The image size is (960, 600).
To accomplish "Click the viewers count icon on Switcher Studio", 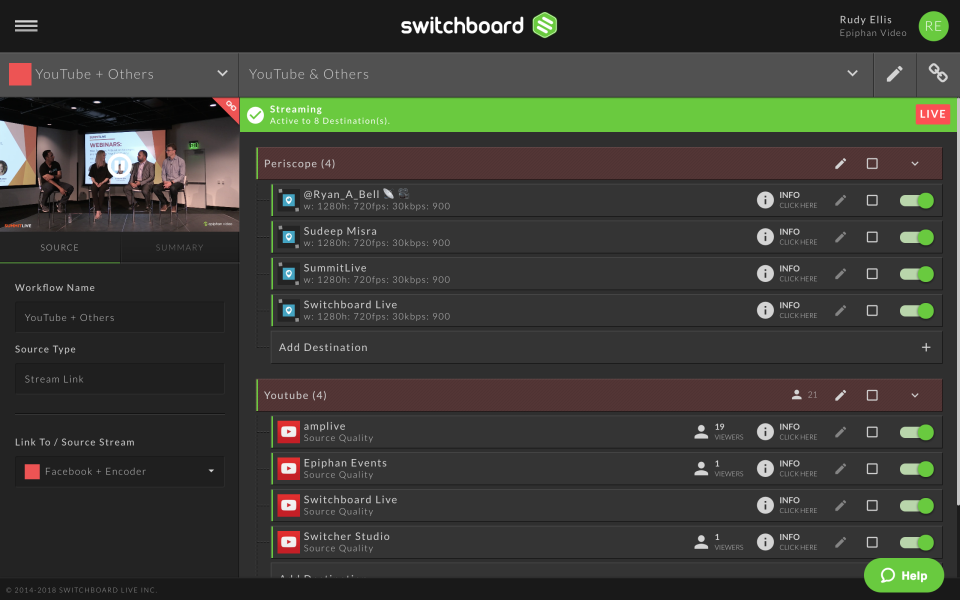I will click(x=701, y=542).
